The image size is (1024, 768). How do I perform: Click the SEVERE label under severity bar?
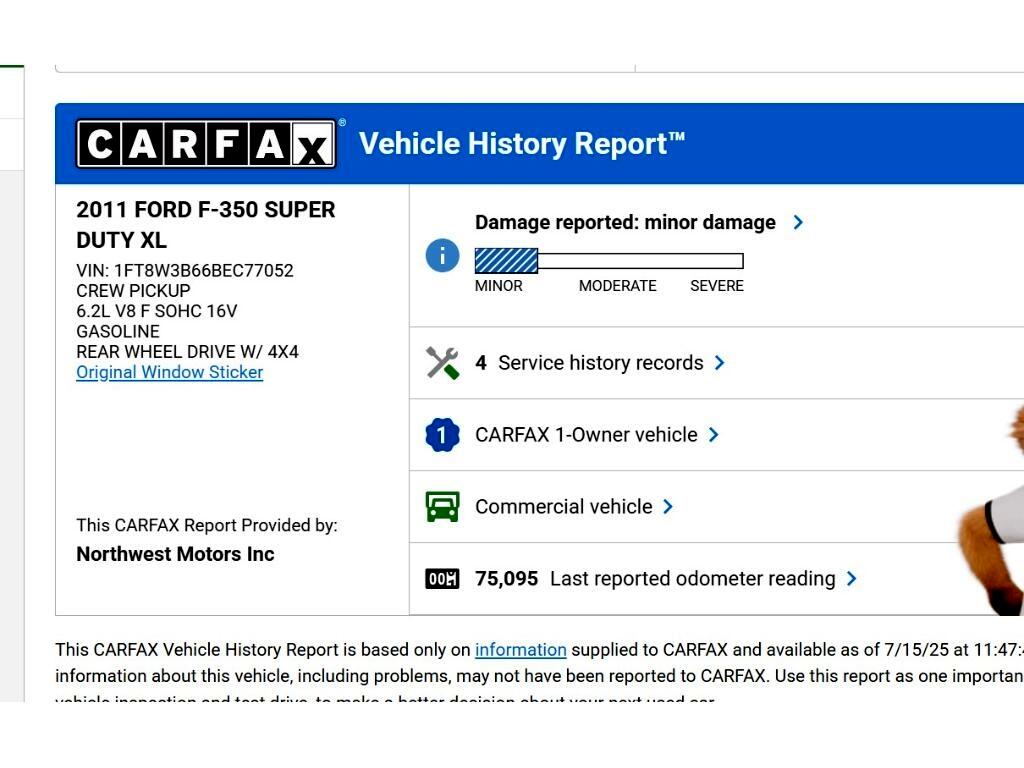(x=716, y=286)
